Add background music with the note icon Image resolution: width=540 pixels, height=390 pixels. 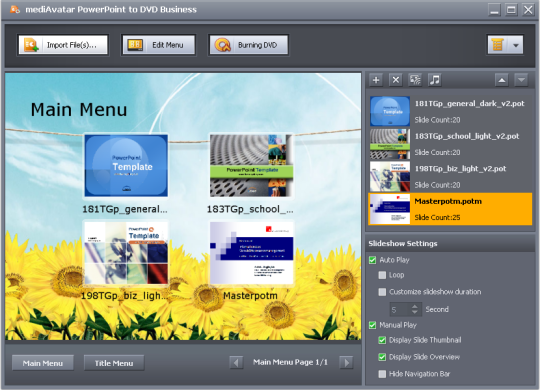(x=435, y=80)
